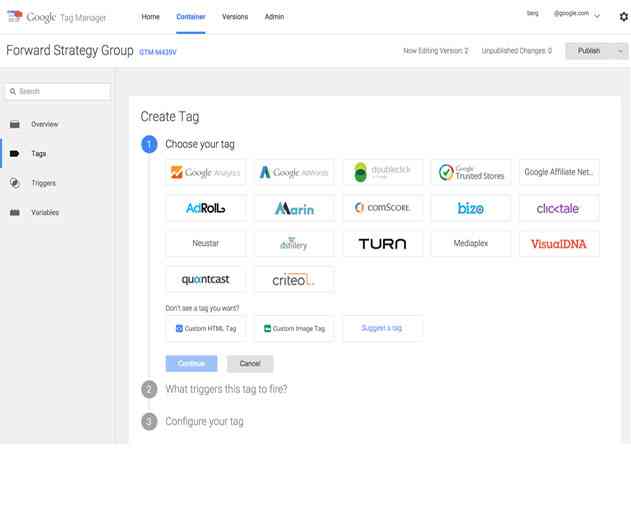Click Unpublished Changes 0 text
Image resolution: width=631 pixels, height=522 pixels.
coord(517,51)
